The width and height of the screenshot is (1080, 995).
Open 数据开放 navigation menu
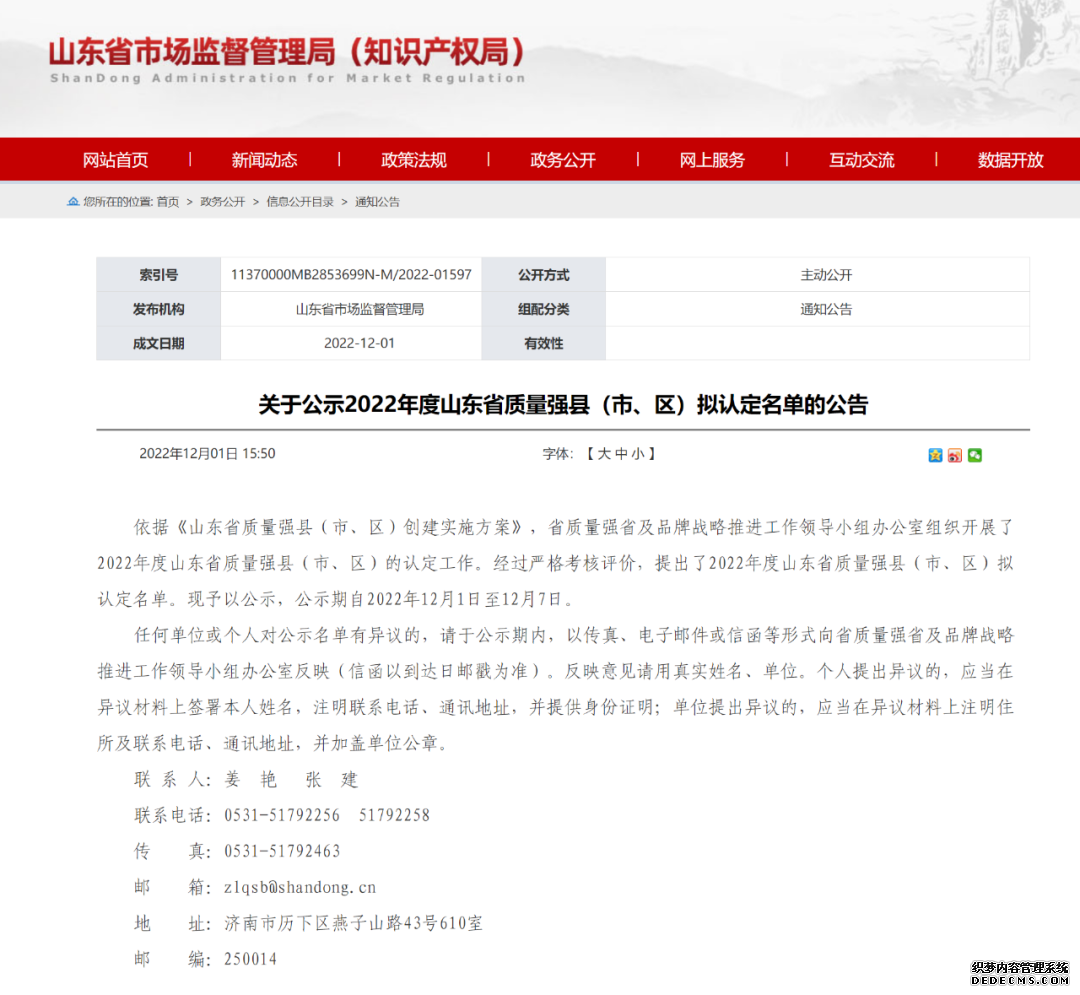pos(1010,160)
